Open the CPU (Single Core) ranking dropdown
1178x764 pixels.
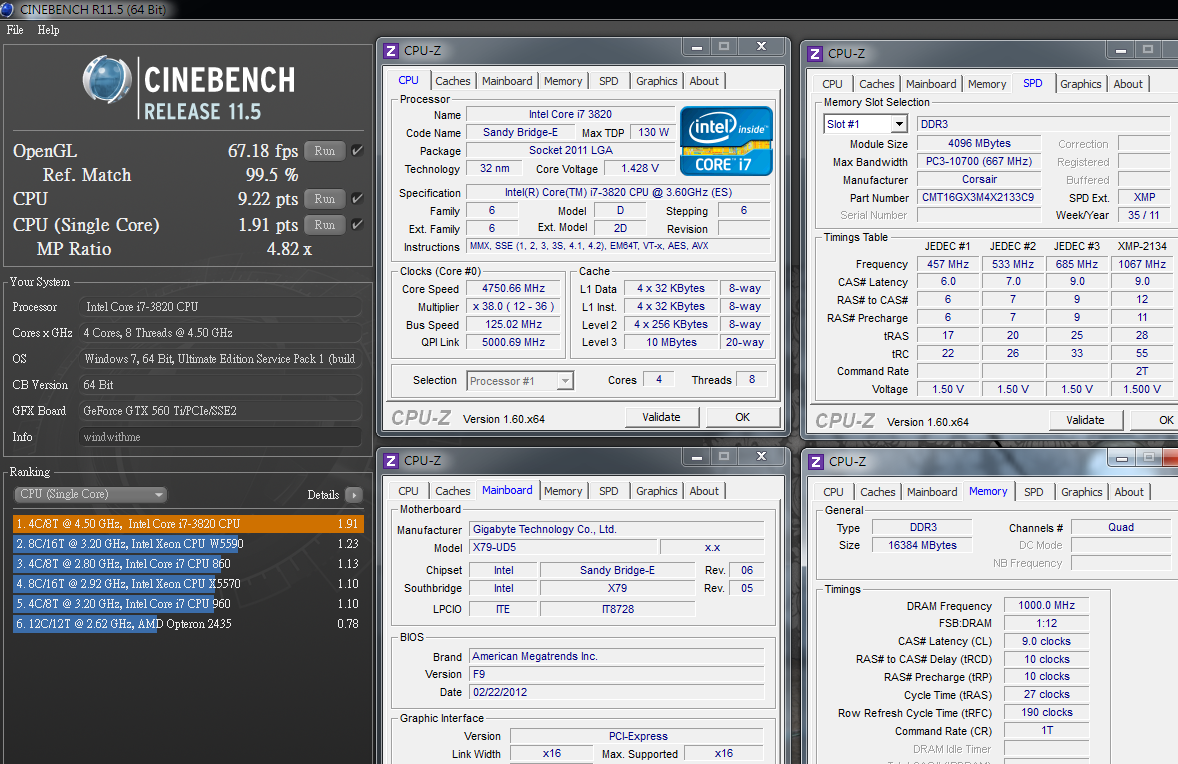tap(90, 494)
